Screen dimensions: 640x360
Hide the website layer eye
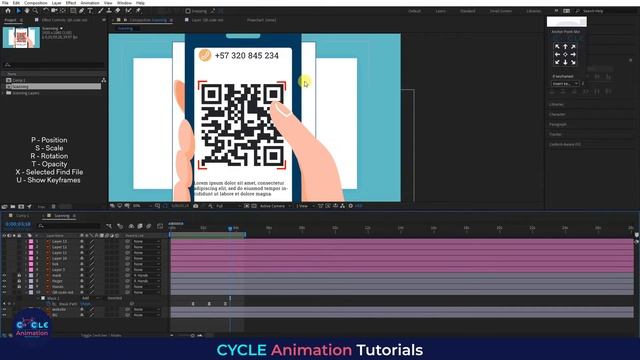(x=4, y=309)
